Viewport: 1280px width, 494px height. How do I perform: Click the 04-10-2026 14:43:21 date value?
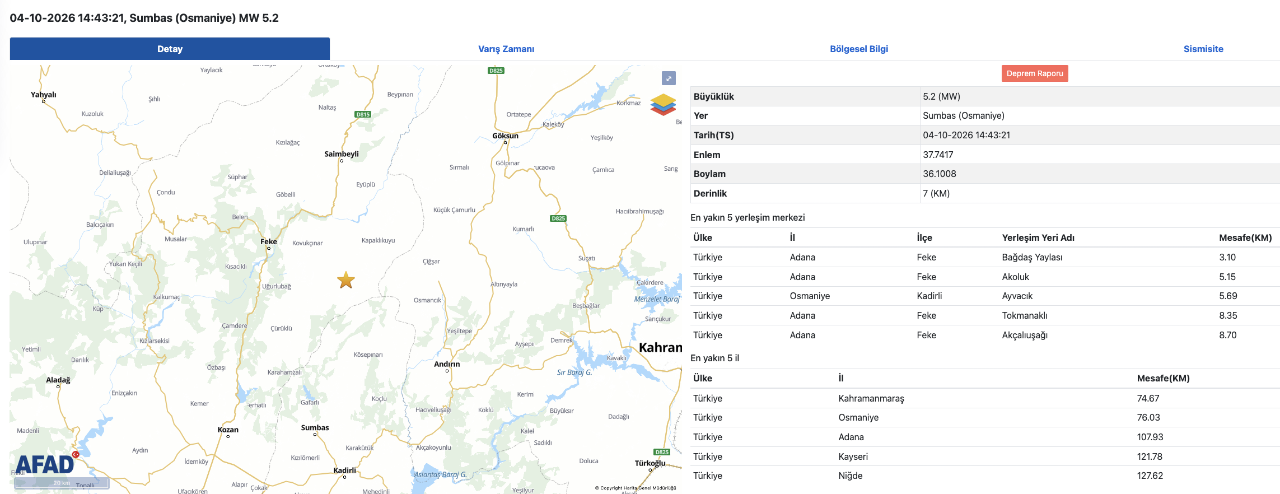[967, 135]
